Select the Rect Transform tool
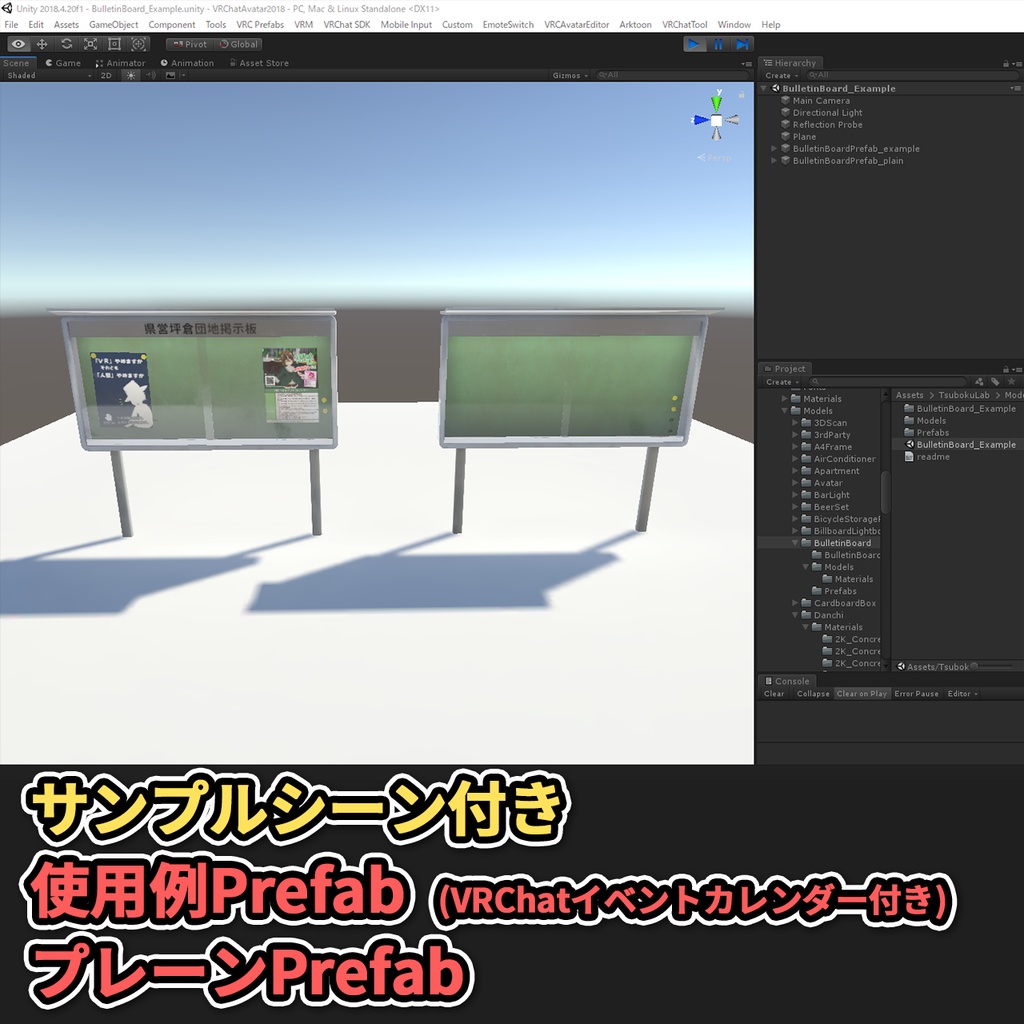The width and height of the screenshot is (1024, 1024). (112, 44)
